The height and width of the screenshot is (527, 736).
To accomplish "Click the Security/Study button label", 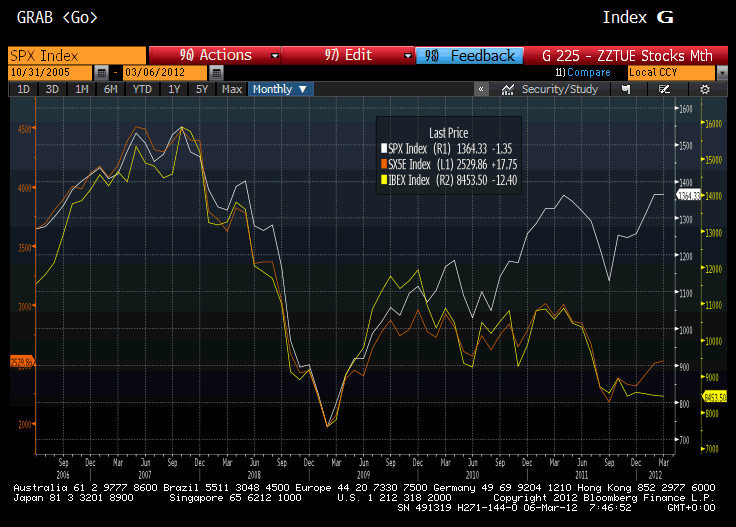I will pyautogui.click(x=560, y=89).
